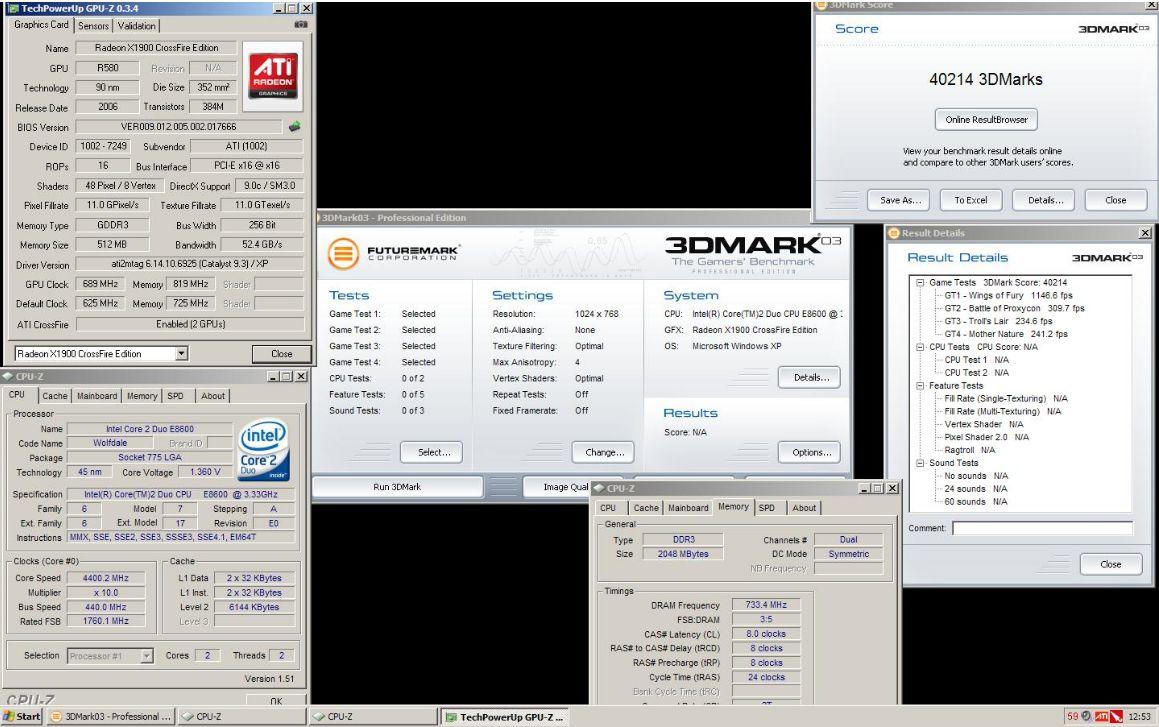Screen dimensions: 1159x727
Task: Click Select... button under Tests
Action: pyautogui.click(x=432, y=452)
